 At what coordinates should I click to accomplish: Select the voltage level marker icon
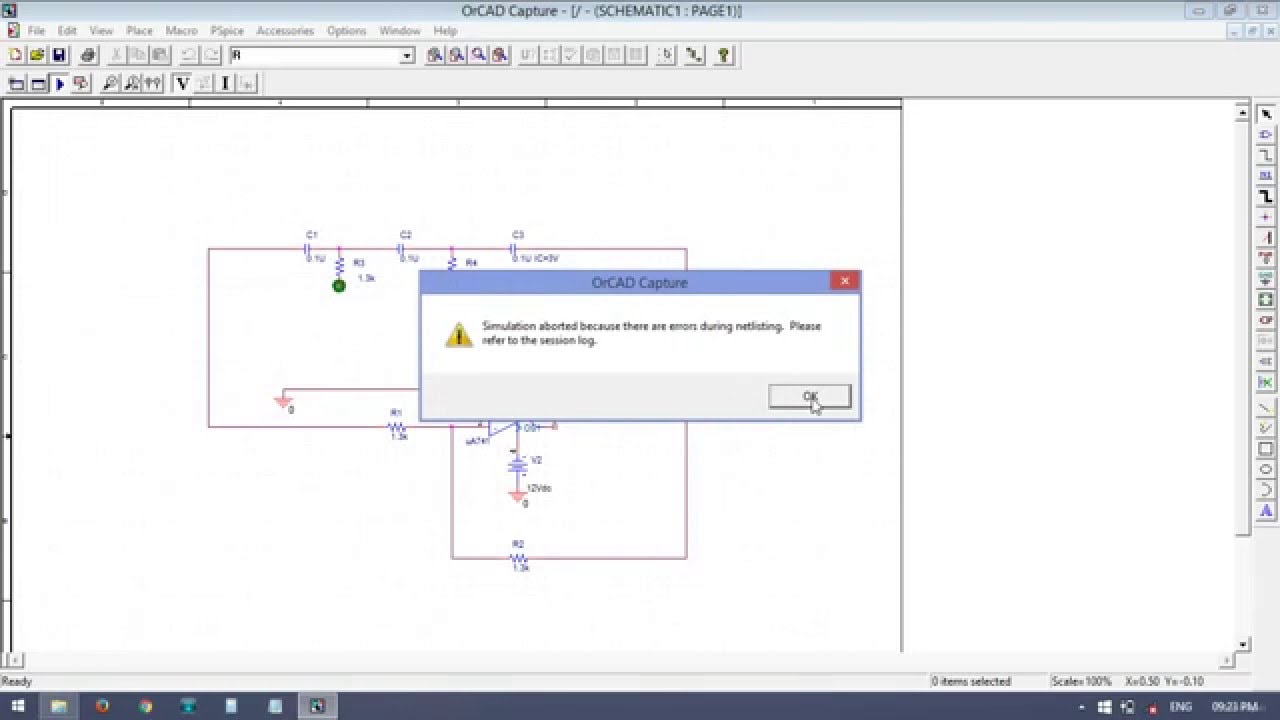(x=110, y=84)
